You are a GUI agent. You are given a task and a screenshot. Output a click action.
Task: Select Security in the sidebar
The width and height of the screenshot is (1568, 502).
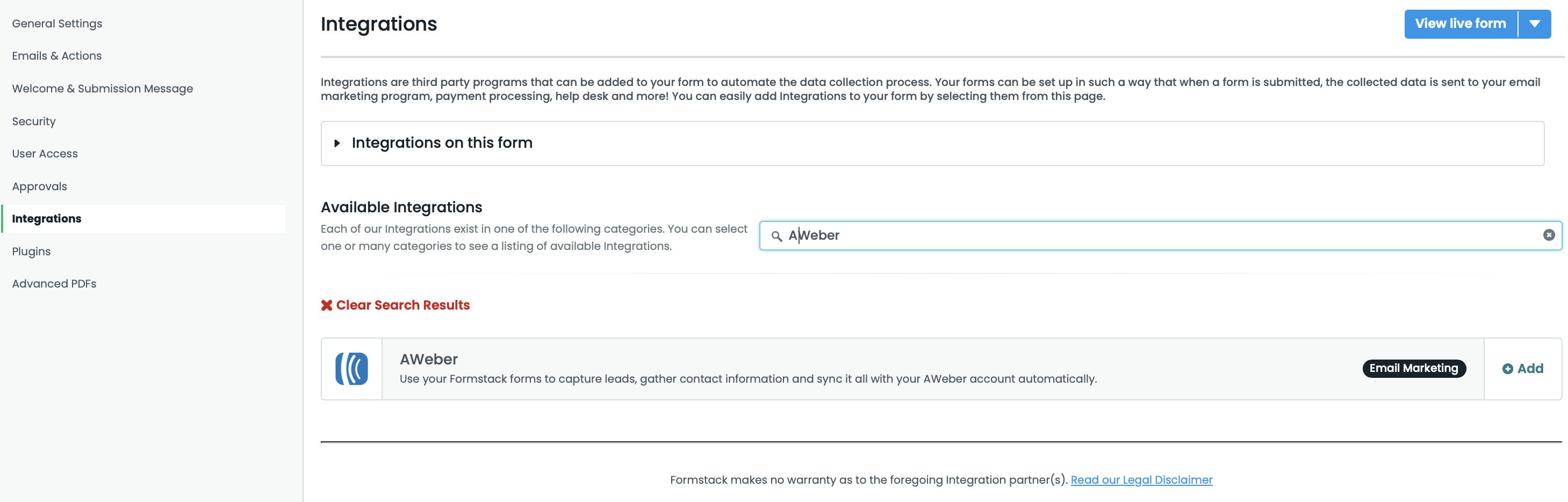[x=34, y=121]
